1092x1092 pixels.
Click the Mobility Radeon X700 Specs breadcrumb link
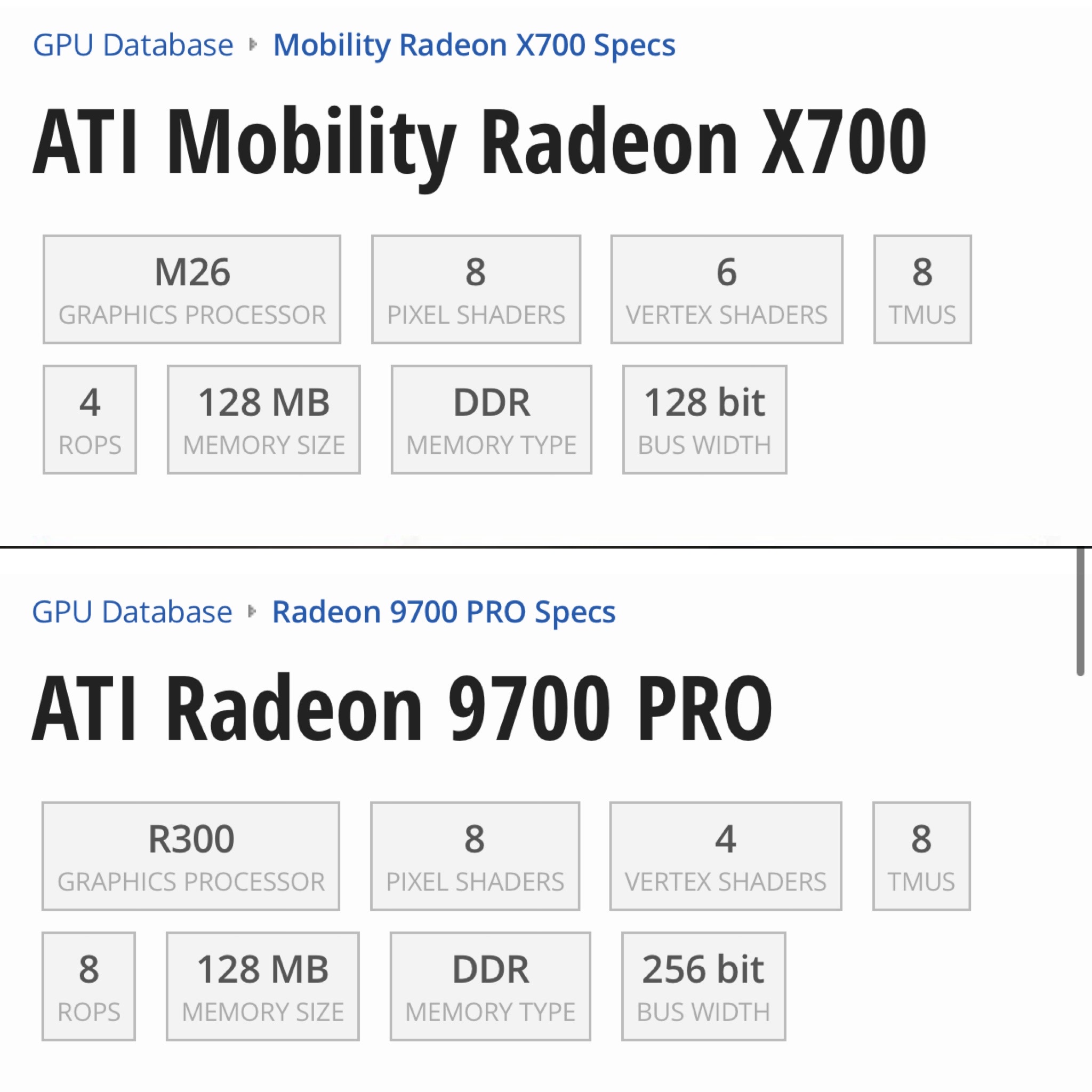473,45
